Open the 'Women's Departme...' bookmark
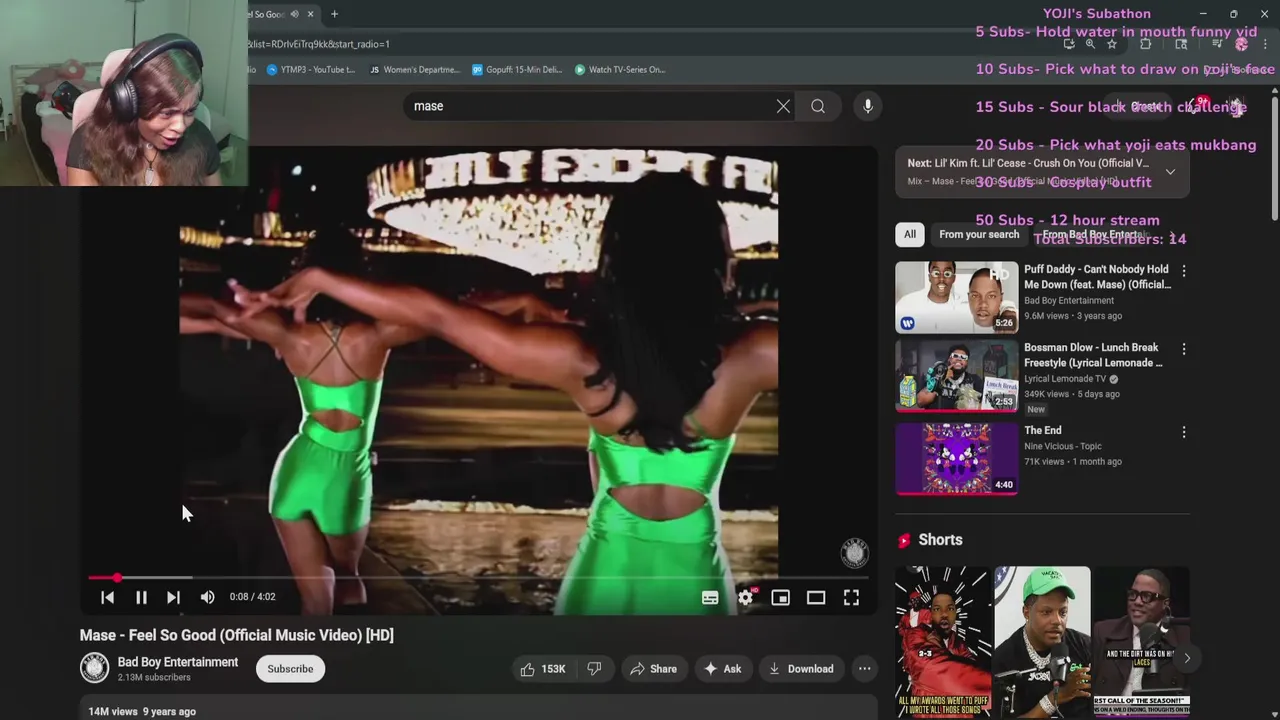Viewport: 1280px width, 720px height. point(415,70)
